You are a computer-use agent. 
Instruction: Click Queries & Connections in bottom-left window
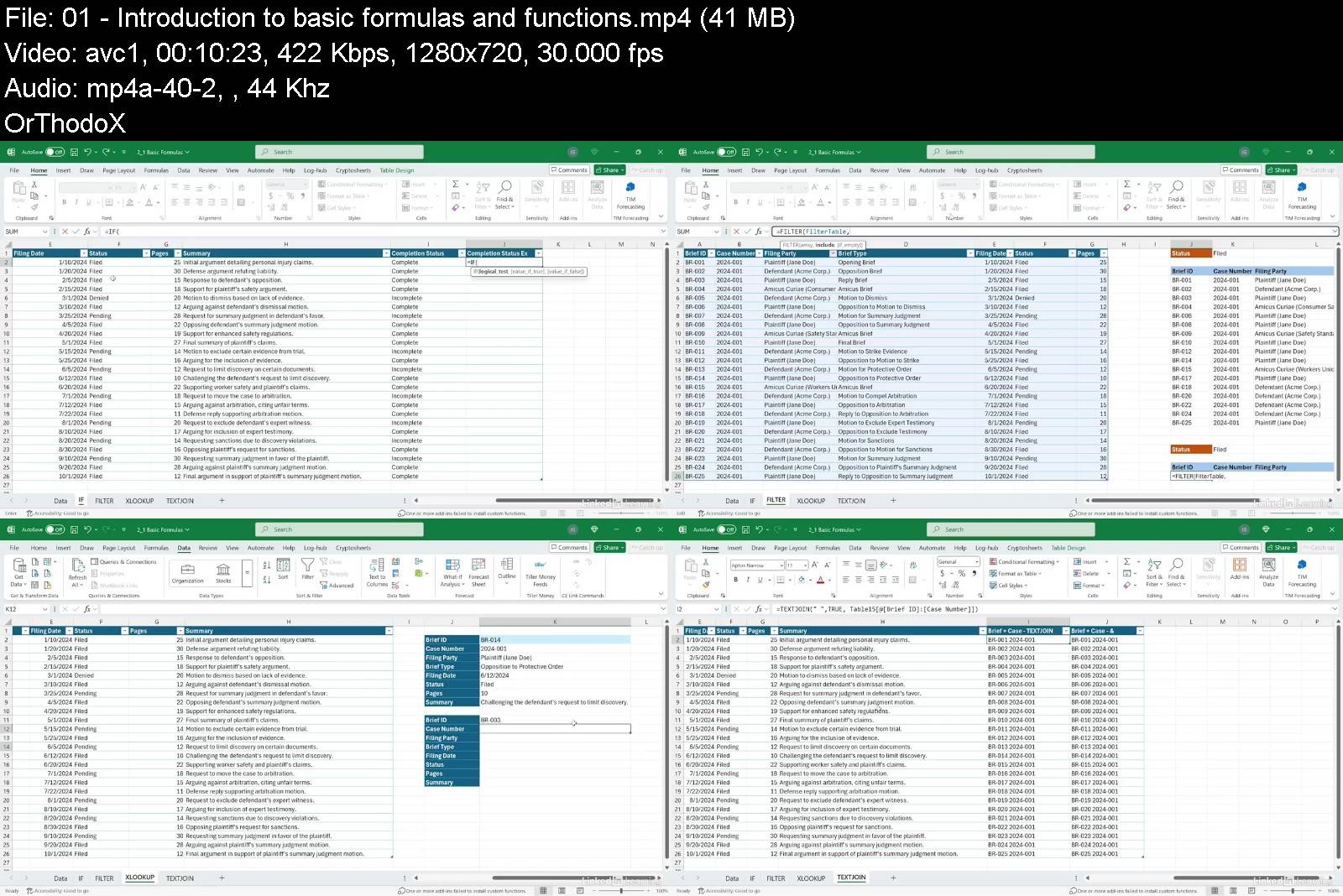click(x=124, y=562)
